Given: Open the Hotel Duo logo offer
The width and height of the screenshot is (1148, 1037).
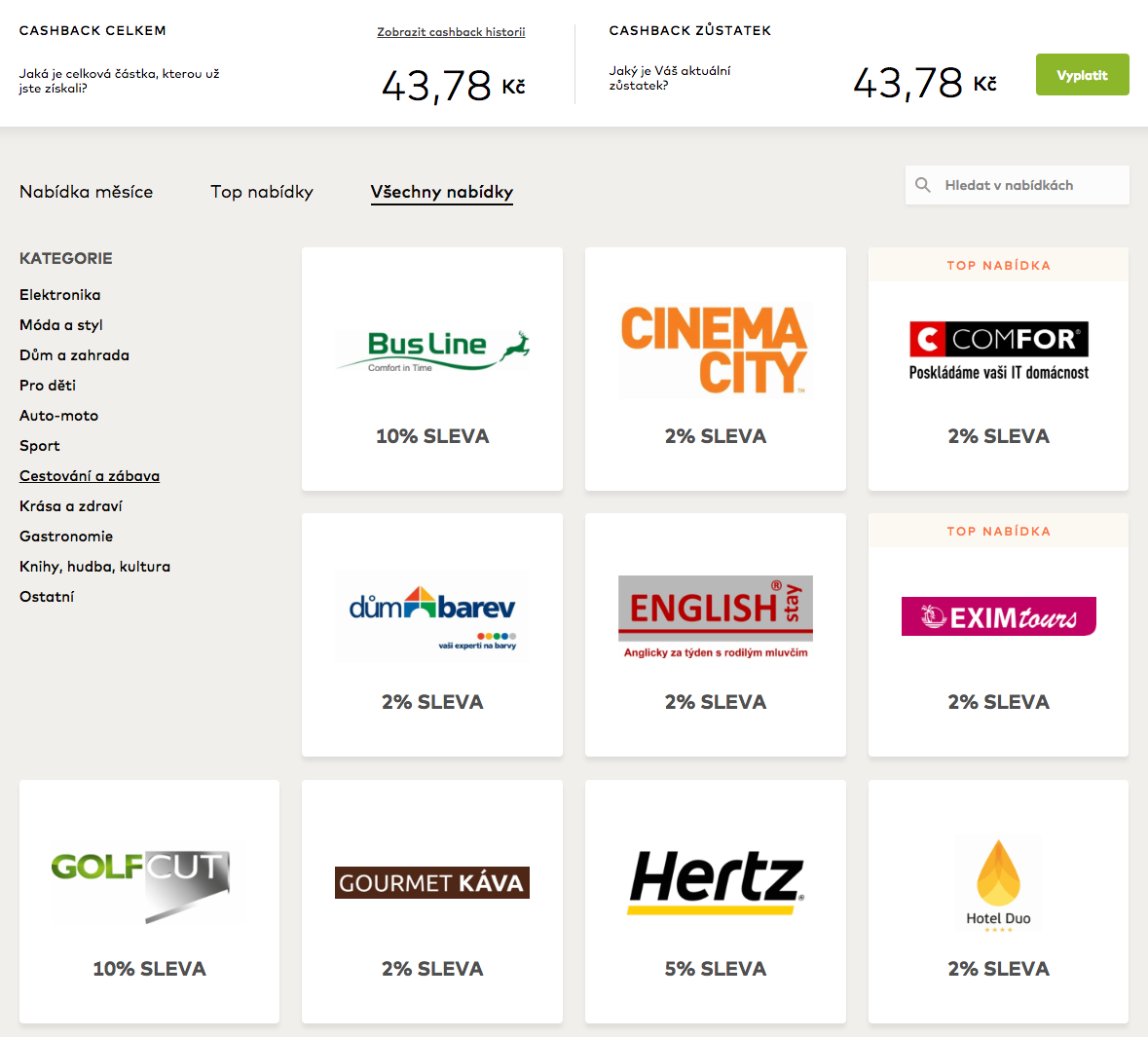Looking at the screenshot, I should (999, 883).
